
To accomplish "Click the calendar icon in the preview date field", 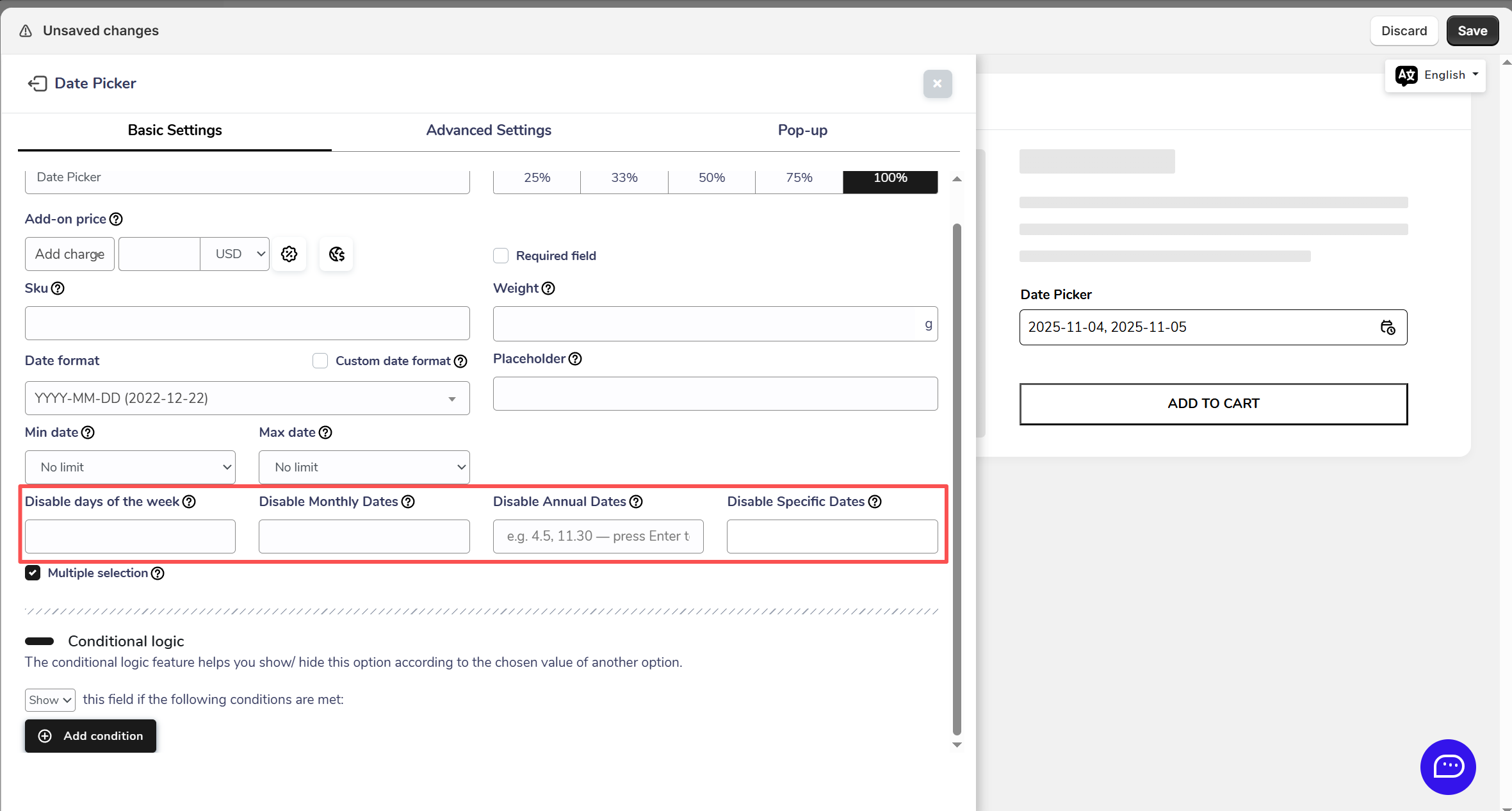I will pos(1387,327).
